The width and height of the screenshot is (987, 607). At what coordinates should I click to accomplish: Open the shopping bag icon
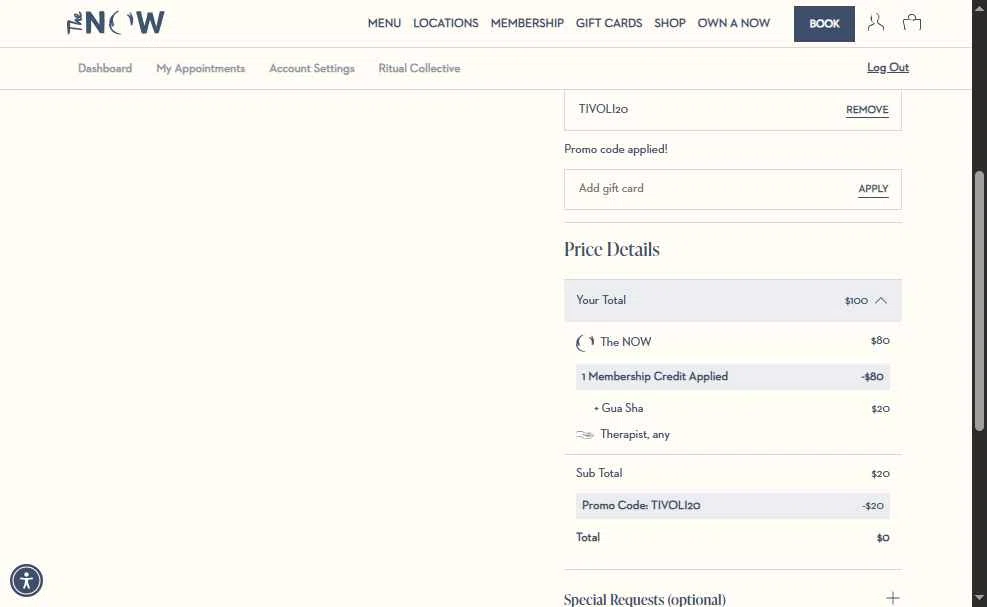coord(911,23)
